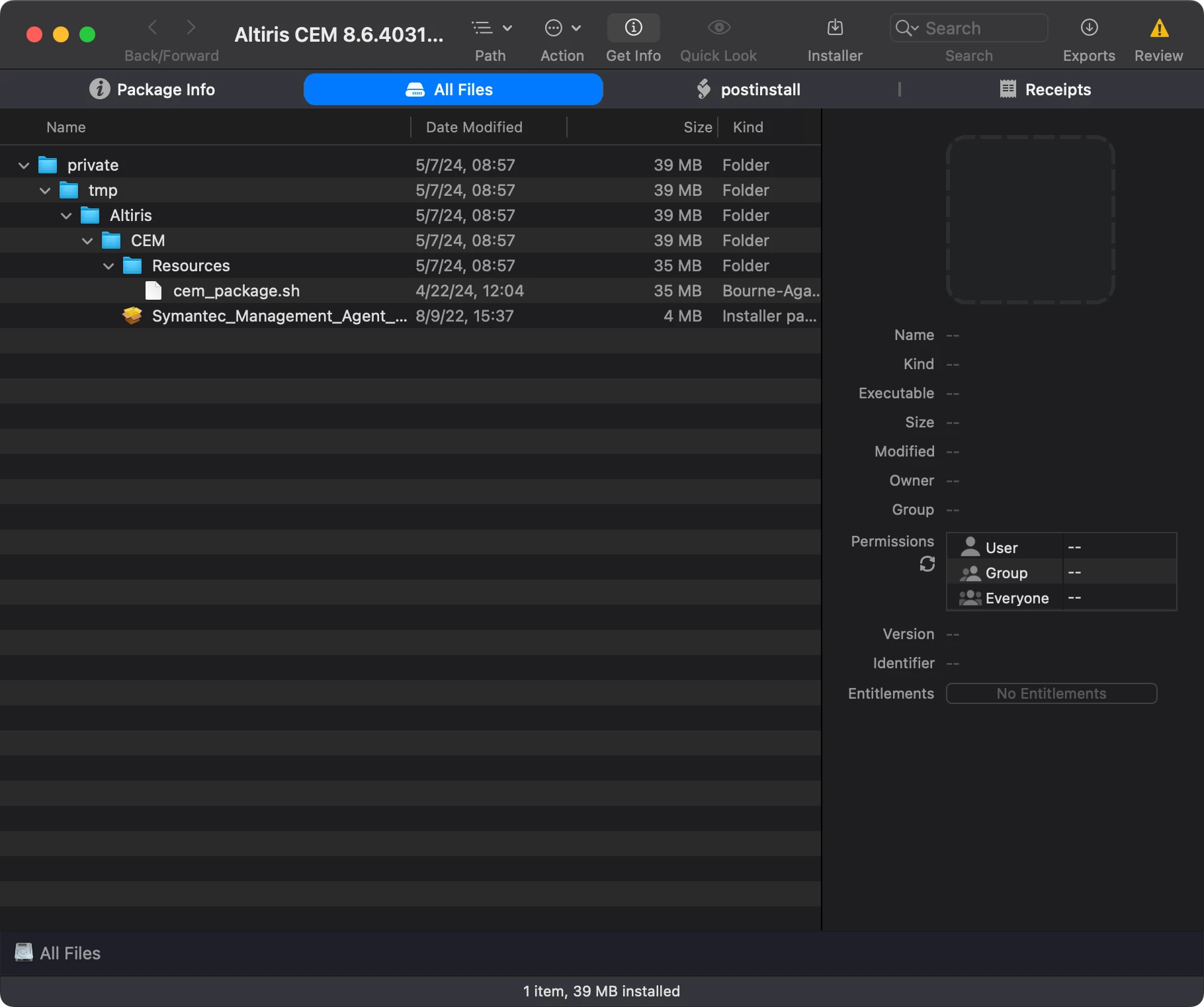The width and height of the screenshot is (1204, 1007).
Task: Open the Installer toolbar icon
Action: click(836, 28)
